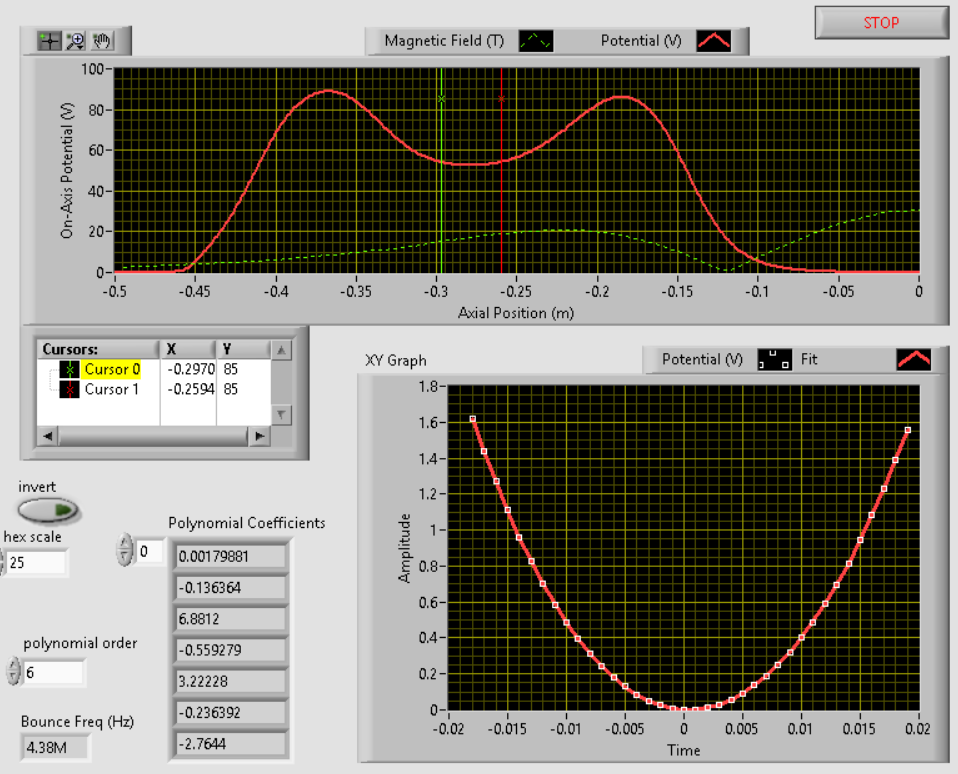Click the Fit legend plot icon
The width and height of the screenshot is (958, 774).
pos(914,359)
